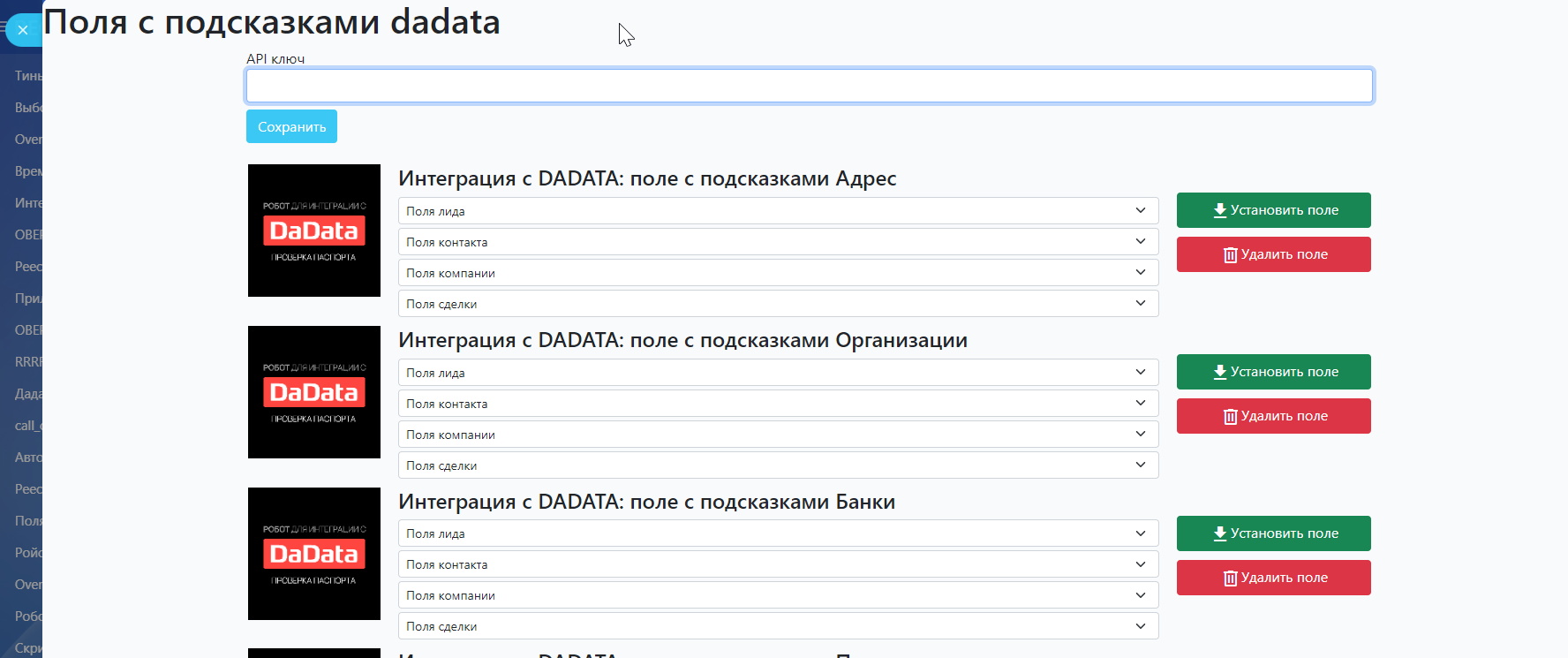Click Установить поле for Банки integration

pos(1273,533)
